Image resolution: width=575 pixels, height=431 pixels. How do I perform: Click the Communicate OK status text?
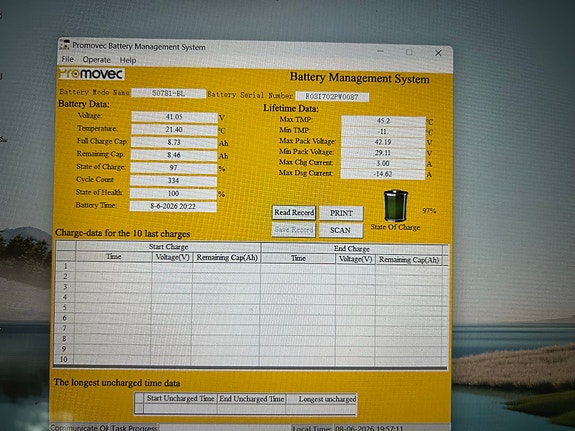click(x=79, y=428)
